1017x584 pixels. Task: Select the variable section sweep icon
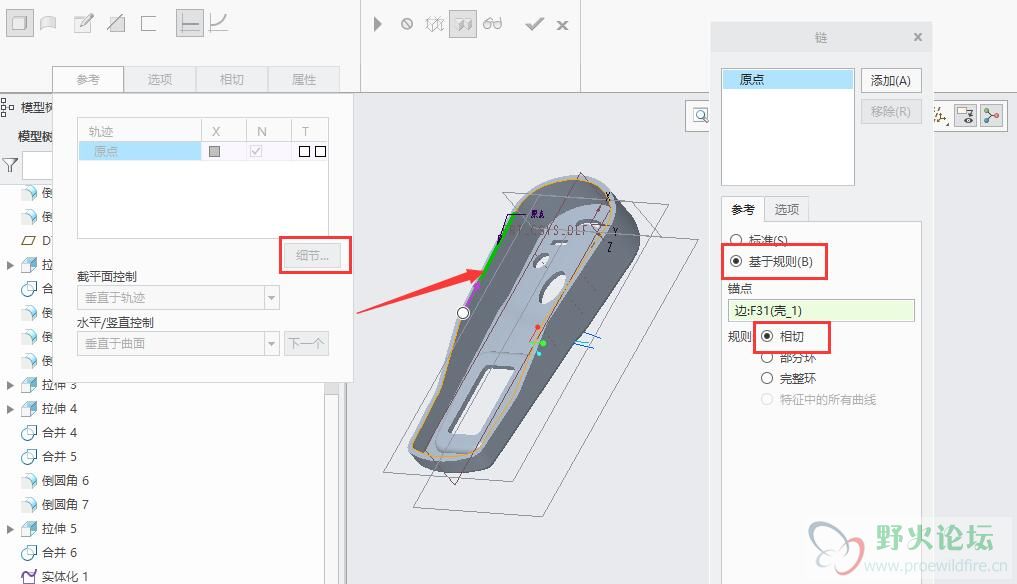(x=219, y=24)
